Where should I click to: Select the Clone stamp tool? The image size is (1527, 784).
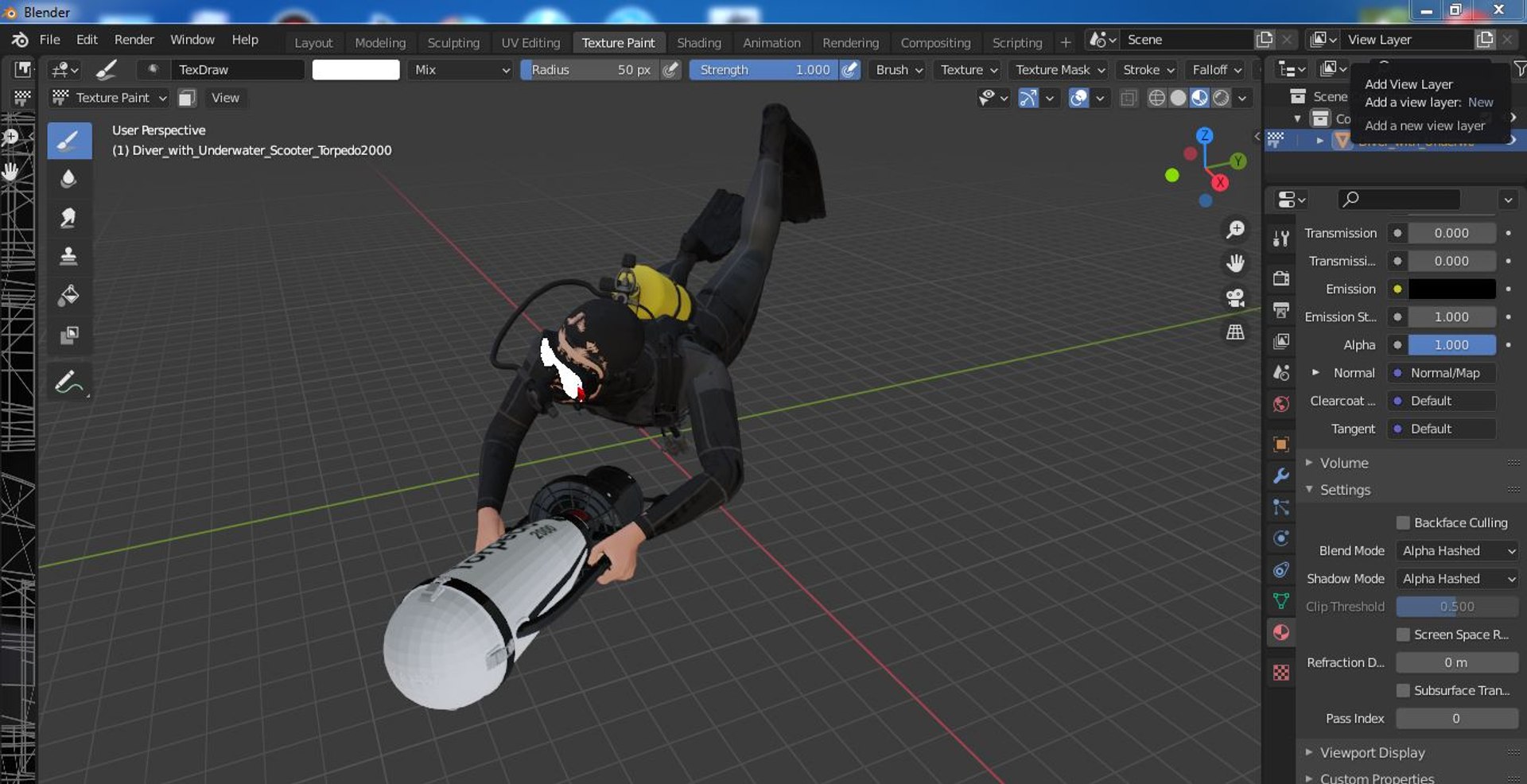click(69, 256)
